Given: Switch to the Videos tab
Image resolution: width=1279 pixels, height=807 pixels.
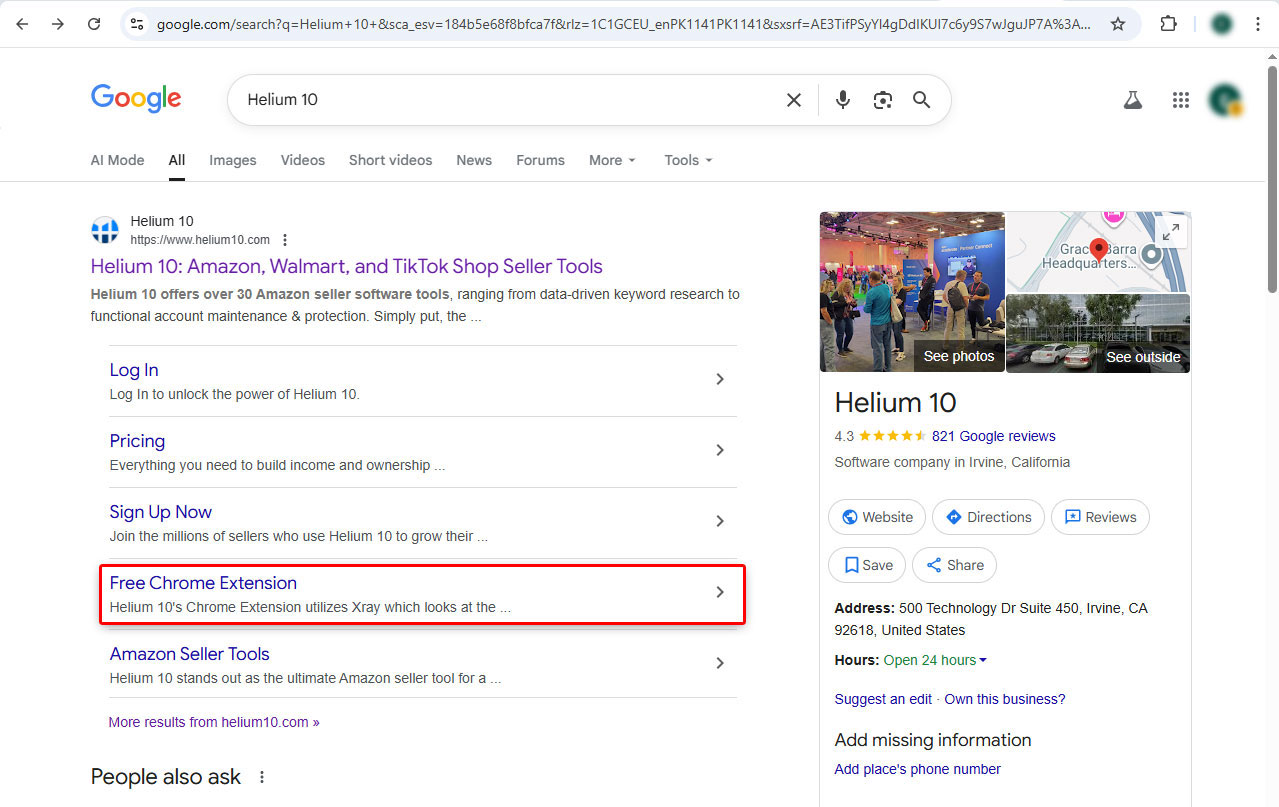Looking at the screenshot, I should click(303, 160).
